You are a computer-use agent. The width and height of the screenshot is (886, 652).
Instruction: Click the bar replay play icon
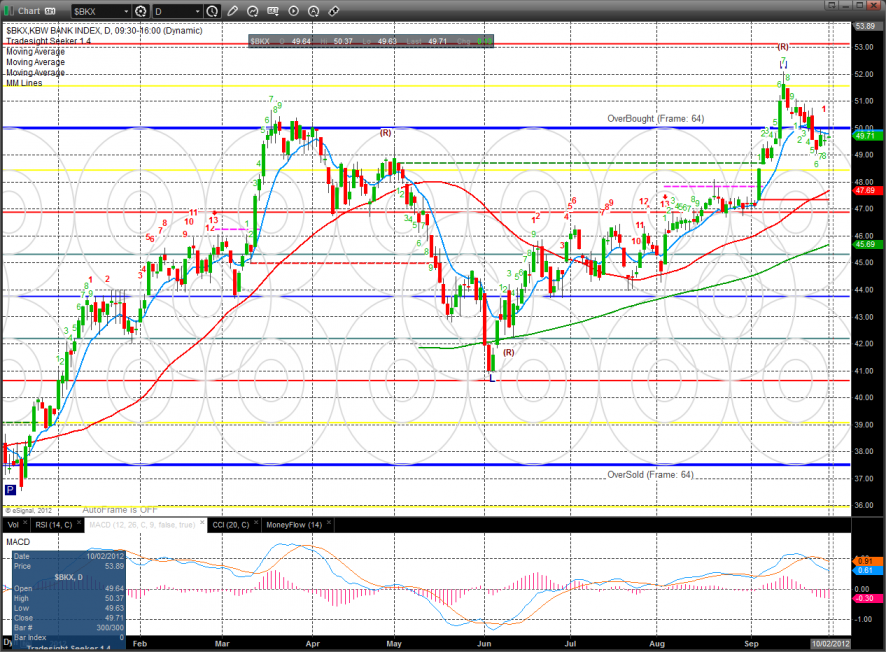tap(293, 11)
